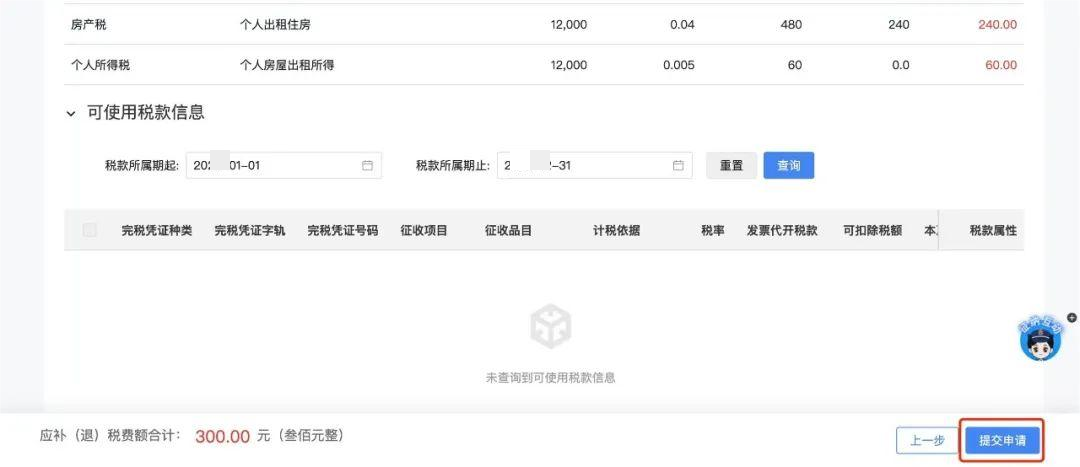Click the 0.04 tax rate cell
Image resolution: width=1080 pixels, height=467 pixels.
(683, 25)
